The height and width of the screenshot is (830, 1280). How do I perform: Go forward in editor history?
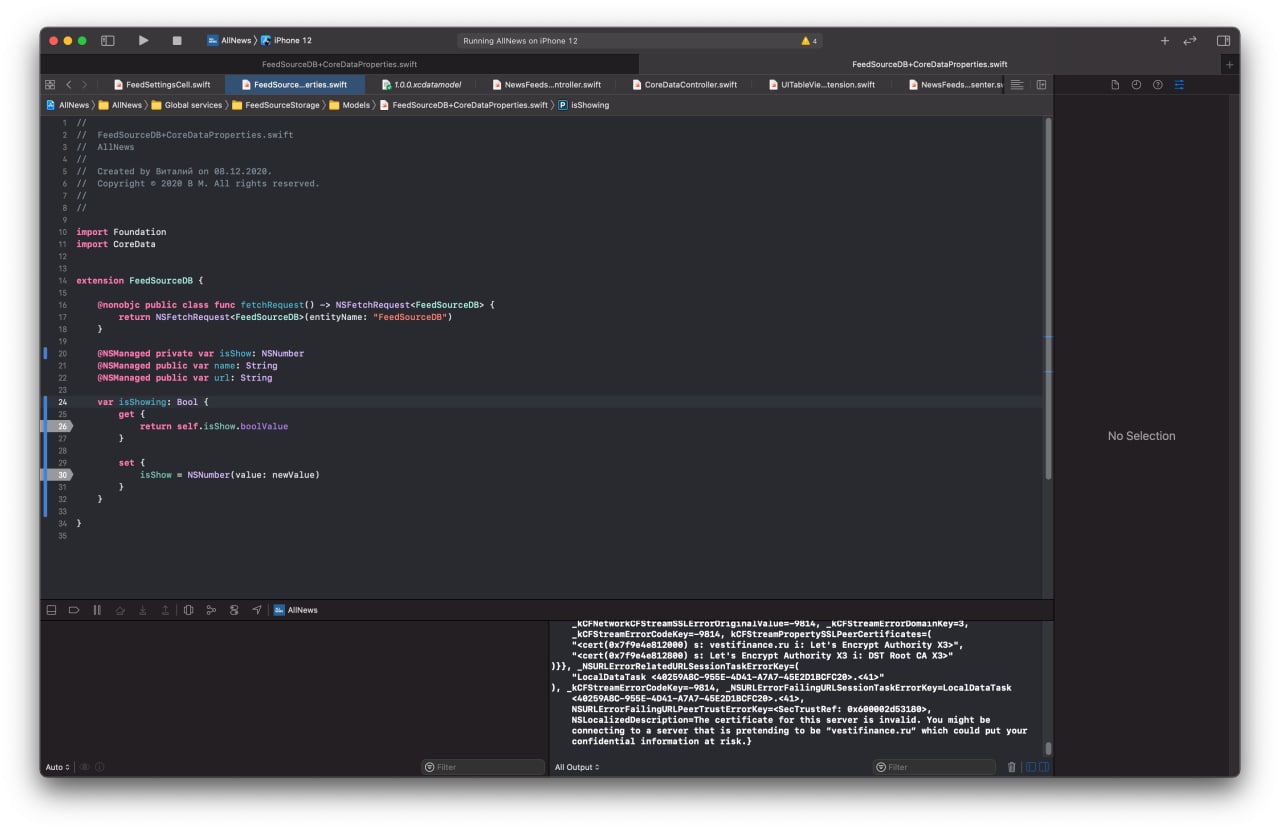(x=84, y=85)
